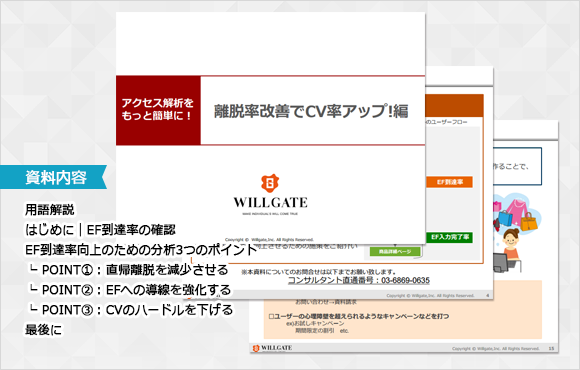Image resolution: width=580 pixels, height=370 pixels.
Task: Click the cover slide copyright notice
Action: pos(269,239)
